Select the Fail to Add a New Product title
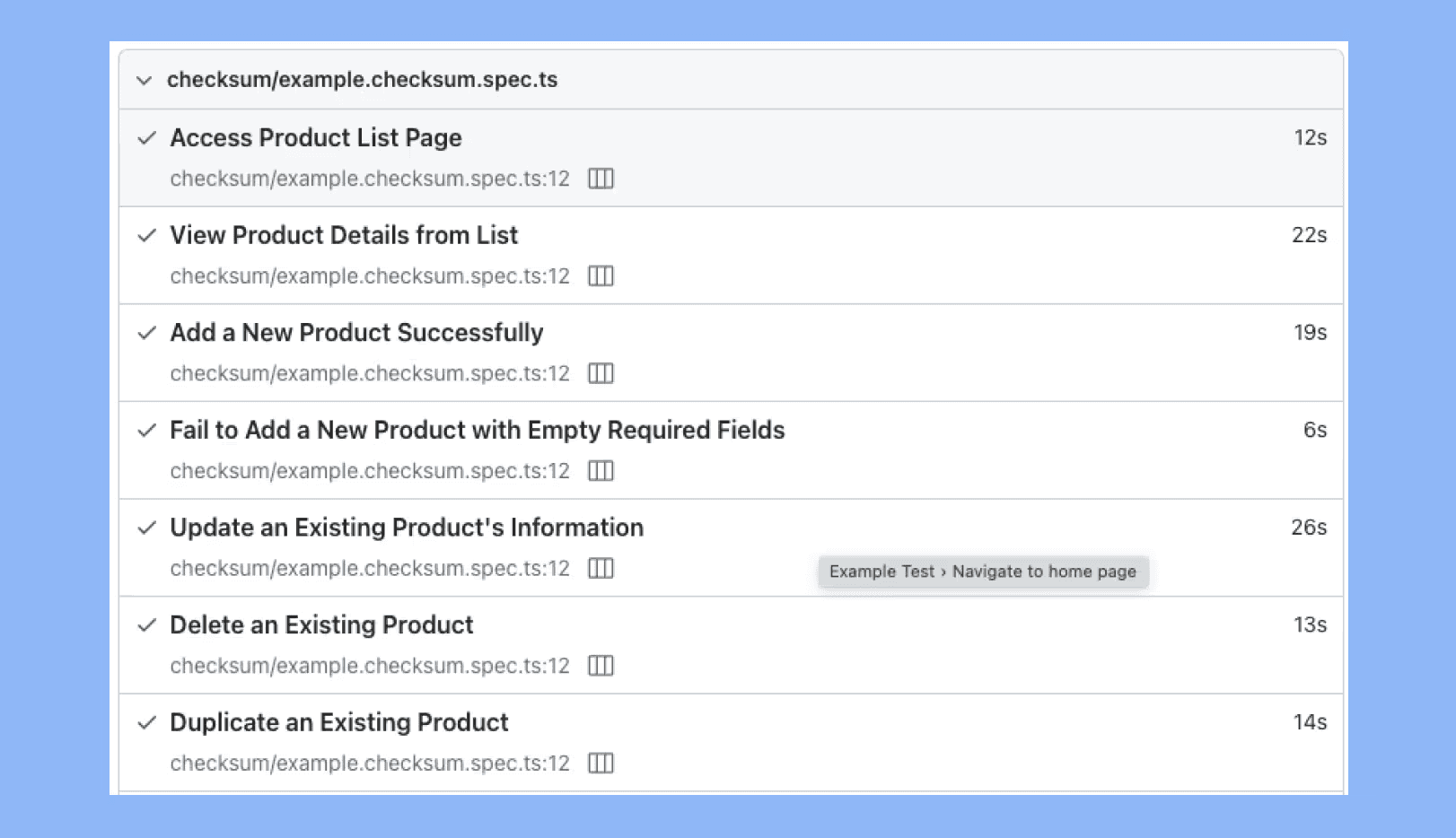 [477, 431]
